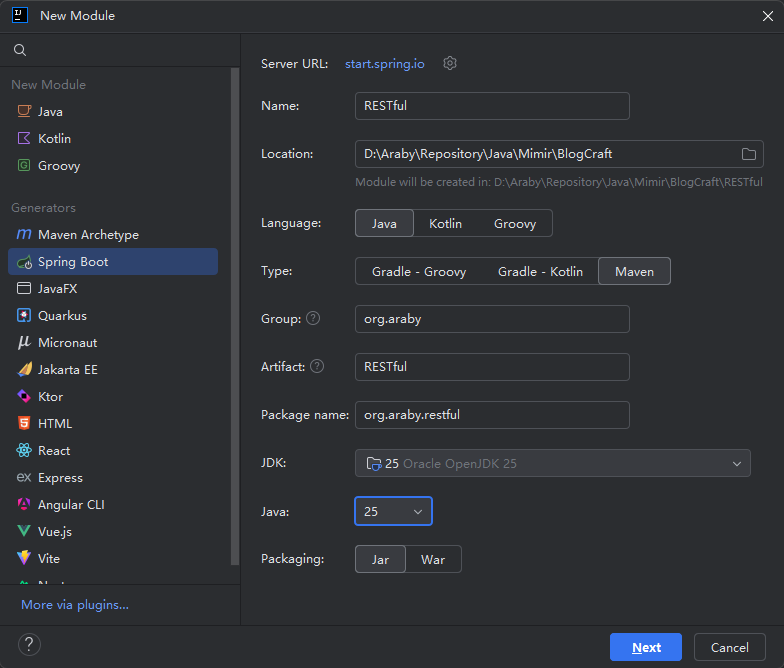Viewport: 784px width, 668px height.
Task: Select Maven Archetype generator label
Action: (88, 234)
